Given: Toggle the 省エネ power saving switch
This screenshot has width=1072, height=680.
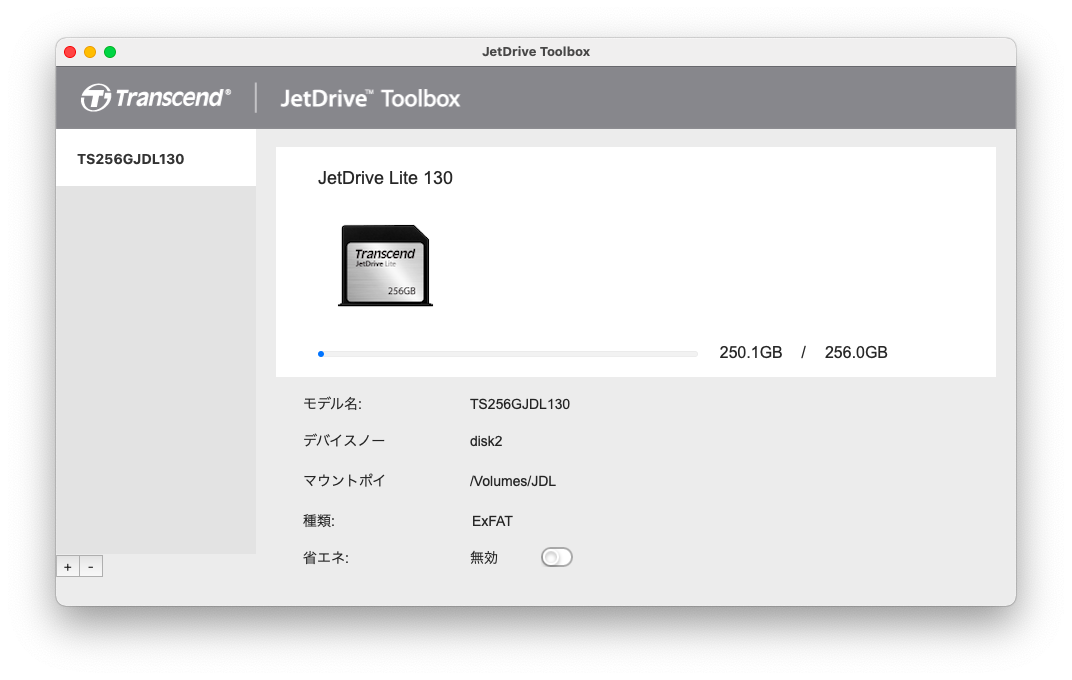Looking at the screenshot, I should (x=557, y=558).
